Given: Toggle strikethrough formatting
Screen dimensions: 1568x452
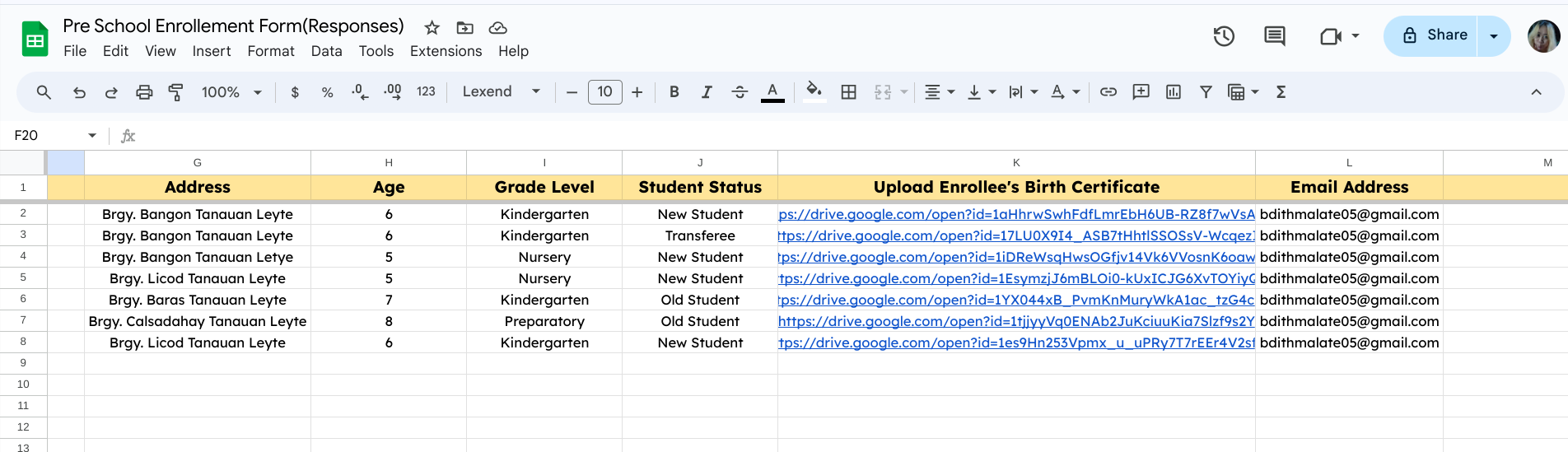Looking at the screenshot, I should tap(740, 92).
